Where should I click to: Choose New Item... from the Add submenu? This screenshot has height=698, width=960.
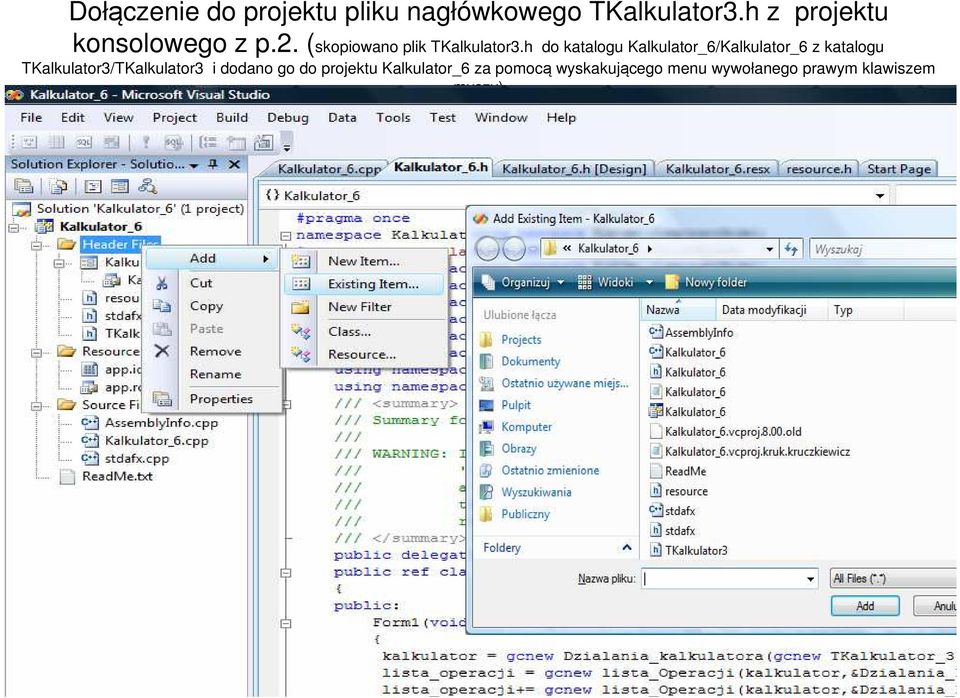pyautogui.click(x=364, y=261)
